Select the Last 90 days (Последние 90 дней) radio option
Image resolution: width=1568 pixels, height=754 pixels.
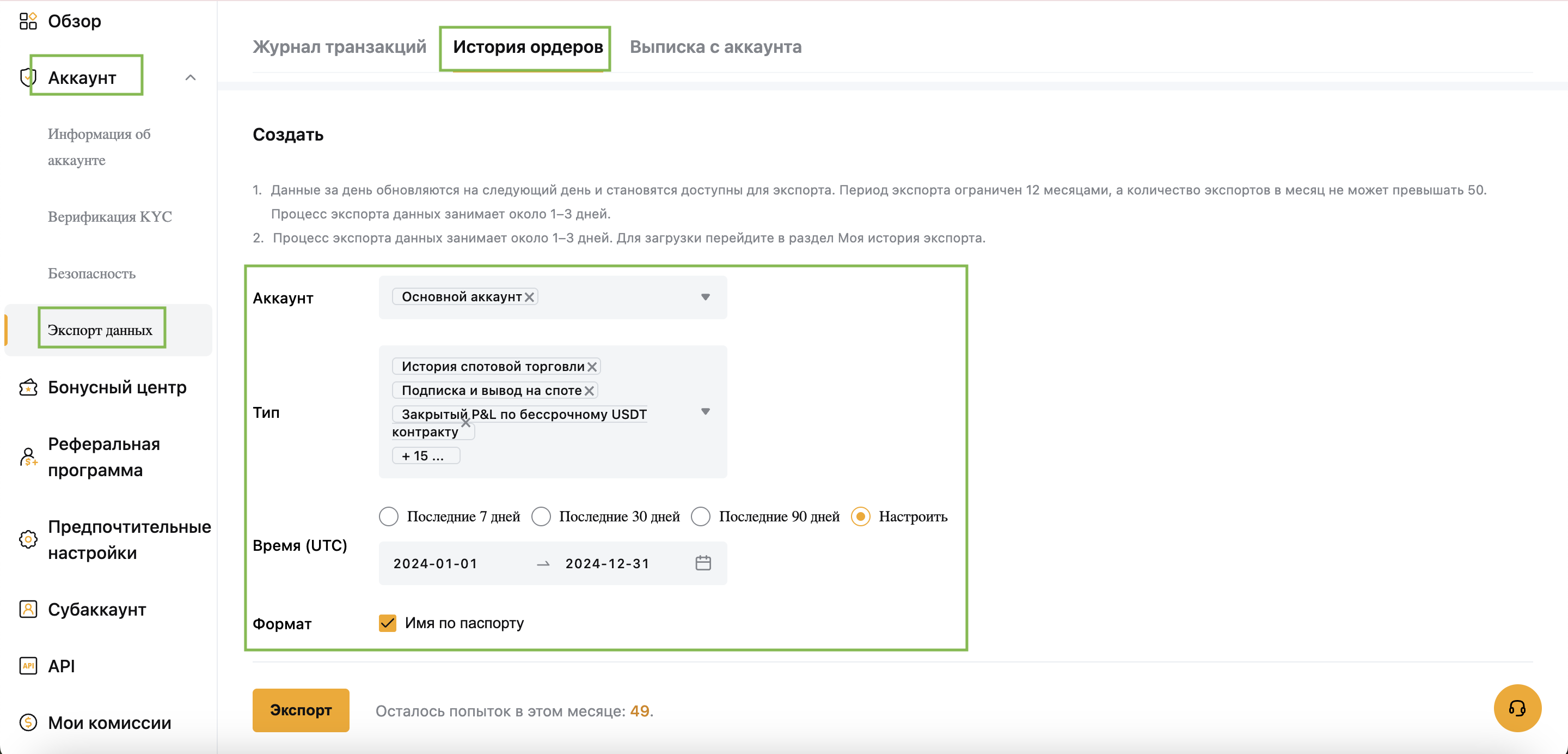(700, 516)
